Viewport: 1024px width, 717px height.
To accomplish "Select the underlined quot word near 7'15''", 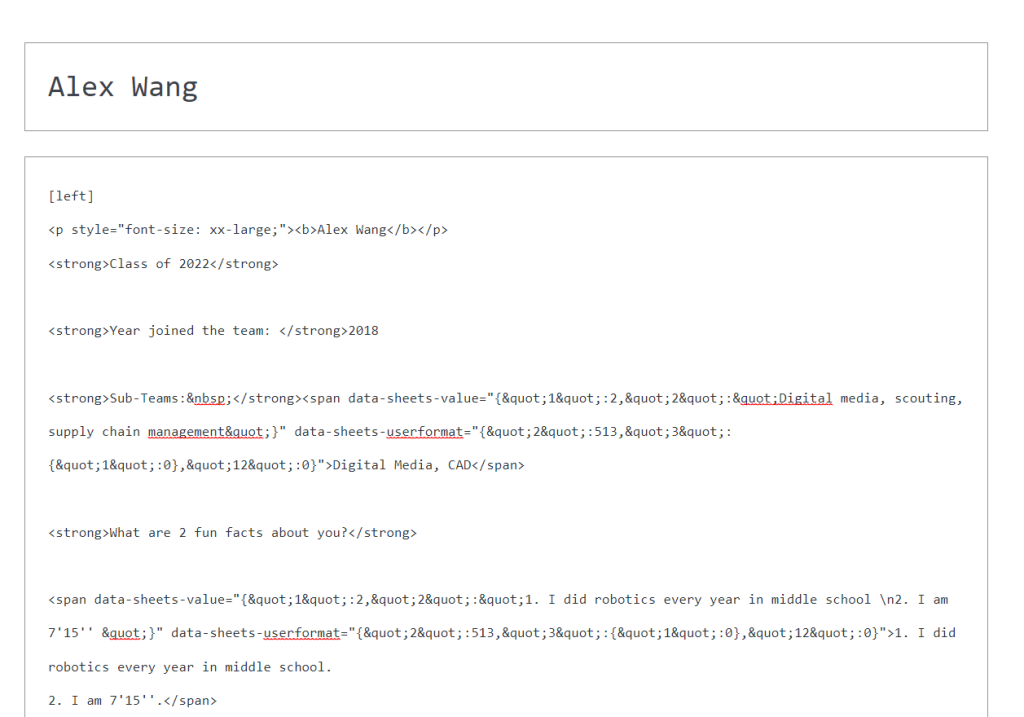I will [x=127, y=633].
